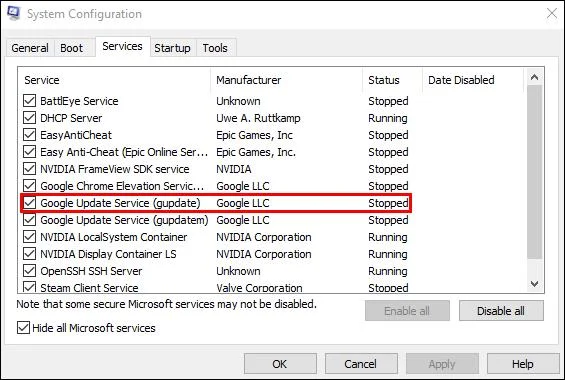
Task: Select the EasyAntiCheat service name
Action: point(76,135)
